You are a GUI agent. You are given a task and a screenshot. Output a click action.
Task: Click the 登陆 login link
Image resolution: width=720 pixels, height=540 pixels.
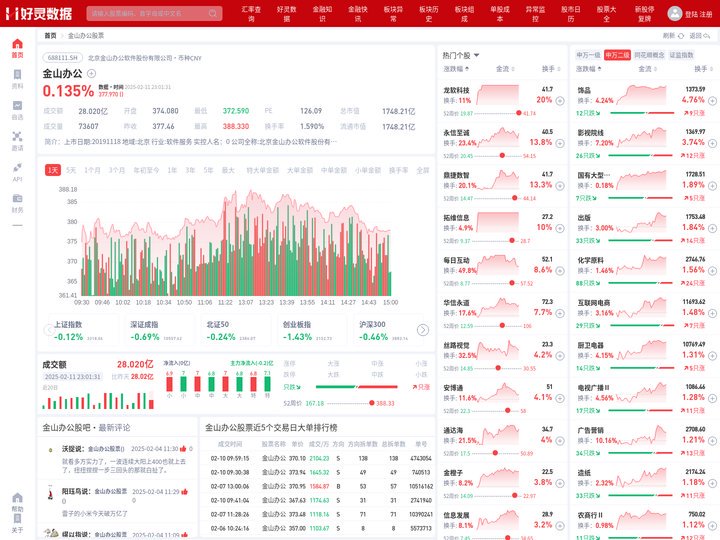click(691, 14)
